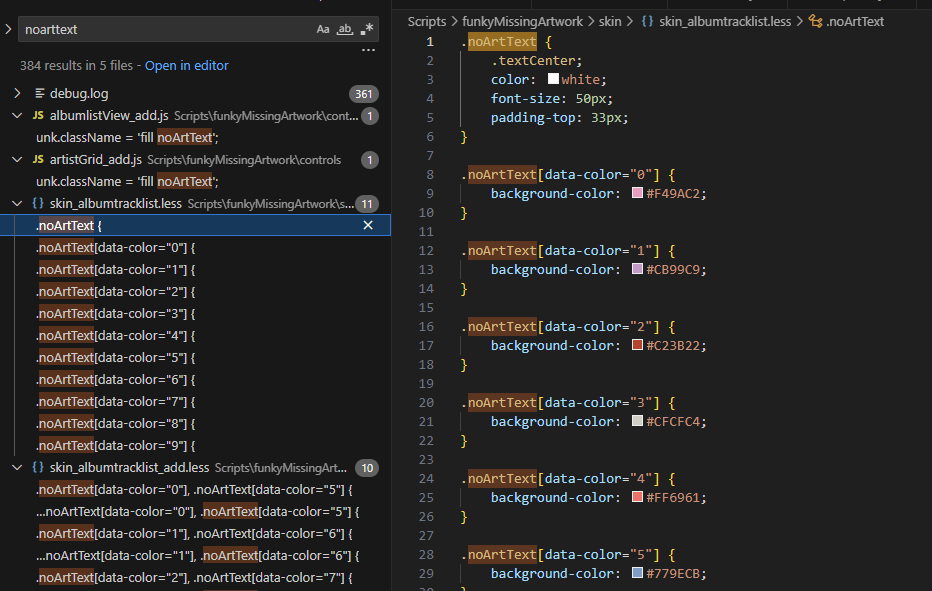Click the braces icon of skin_albumtracklist_add.less
The width and height of the screenshot is (932, 591).
click(x=38, y=468)
